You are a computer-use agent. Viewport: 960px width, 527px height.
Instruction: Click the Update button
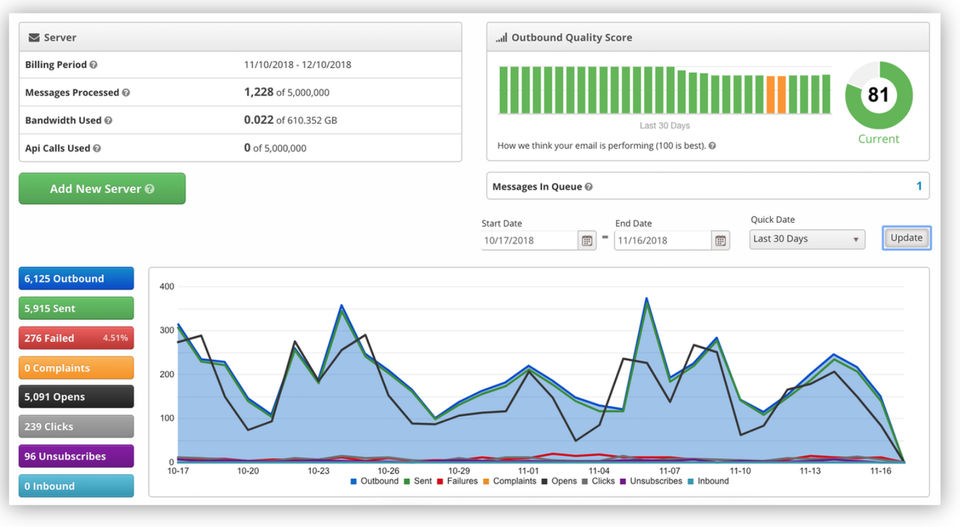point(906,238)
